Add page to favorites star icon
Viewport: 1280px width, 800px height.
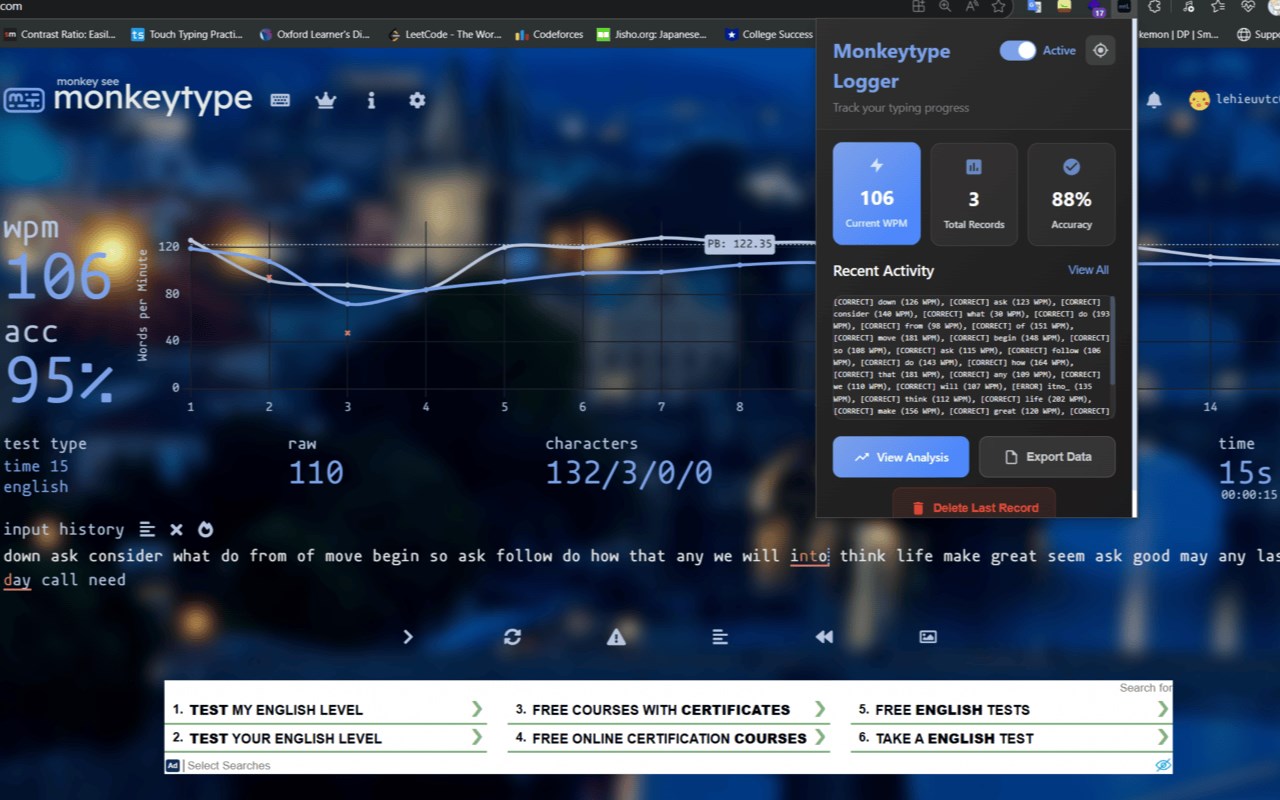pyautogui.click(x=998, y=6)
